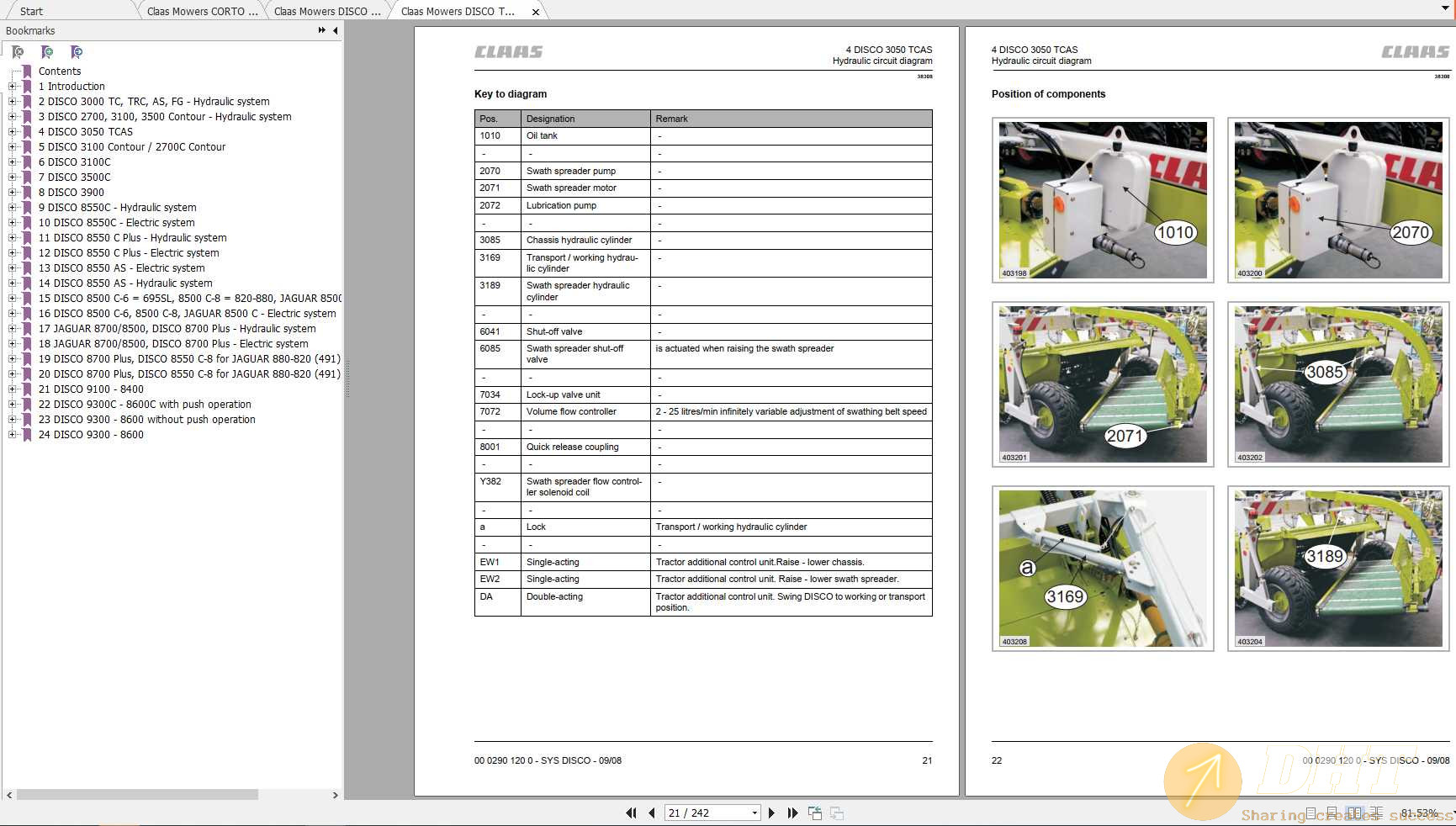Switch to second Claas Mowers DISCO tab
Screen dimensions: 1456x826
pyautogui.click(x=327, y=11)
